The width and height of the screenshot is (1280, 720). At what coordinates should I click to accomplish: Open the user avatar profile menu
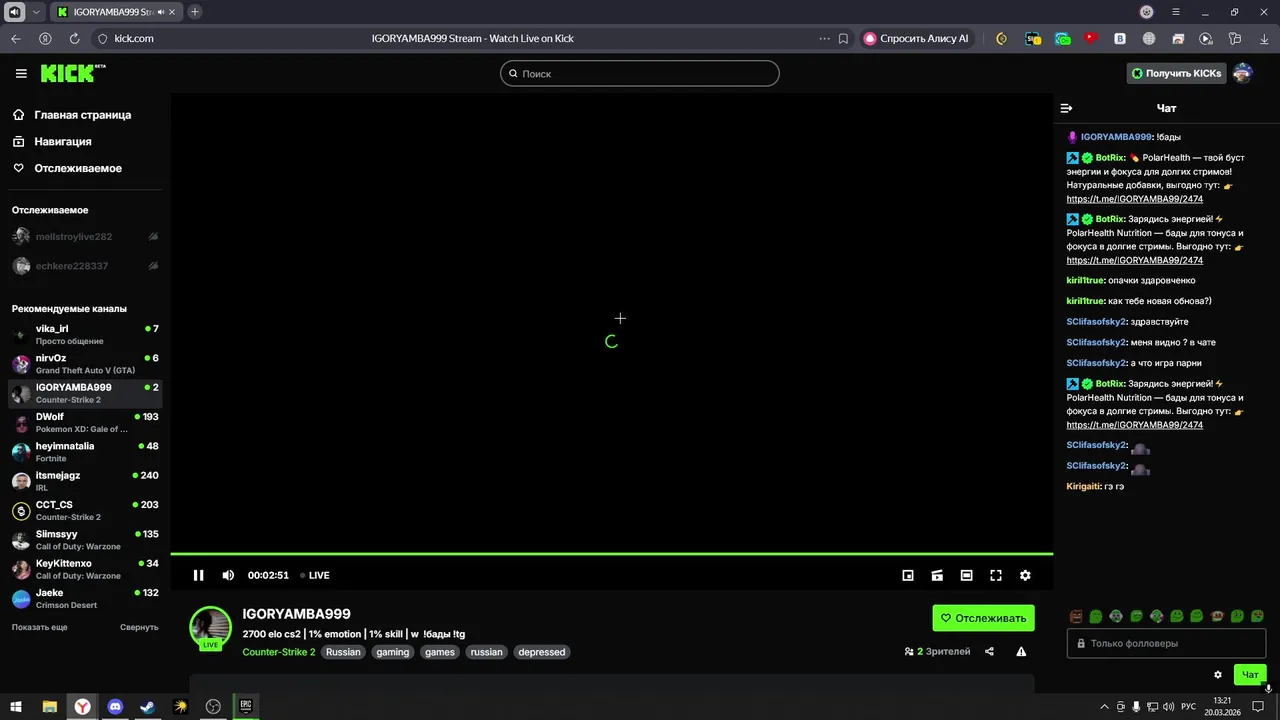pyautogui.click(x=1243, y=73)
